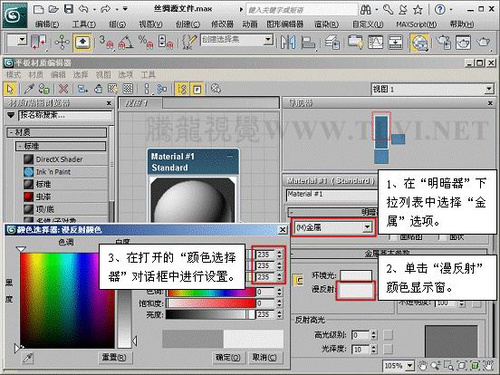Screen dimensions: 500x375
Task: Click the Material #1 name field
Action: click(x=332, y=195)
